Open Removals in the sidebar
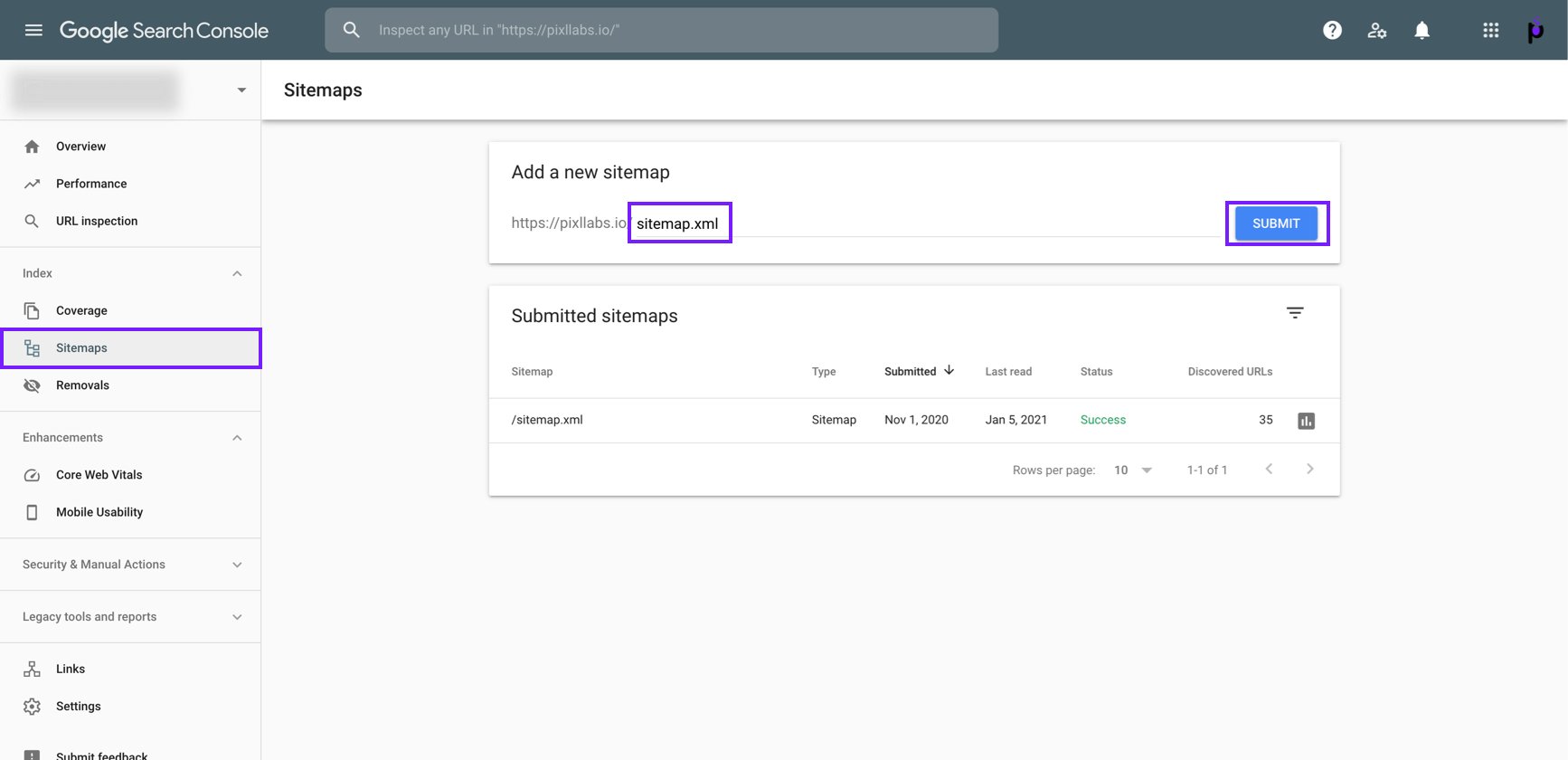Screen dimensions: 1568x760 click(x=130, y=385)
